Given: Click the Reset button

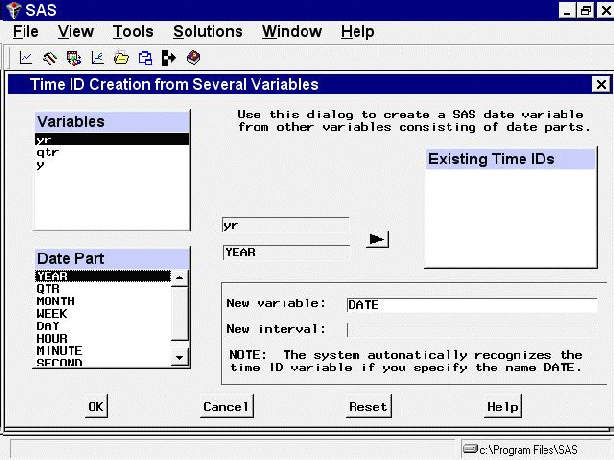Looking at the screenshot, I should click(x=367, y=406).
